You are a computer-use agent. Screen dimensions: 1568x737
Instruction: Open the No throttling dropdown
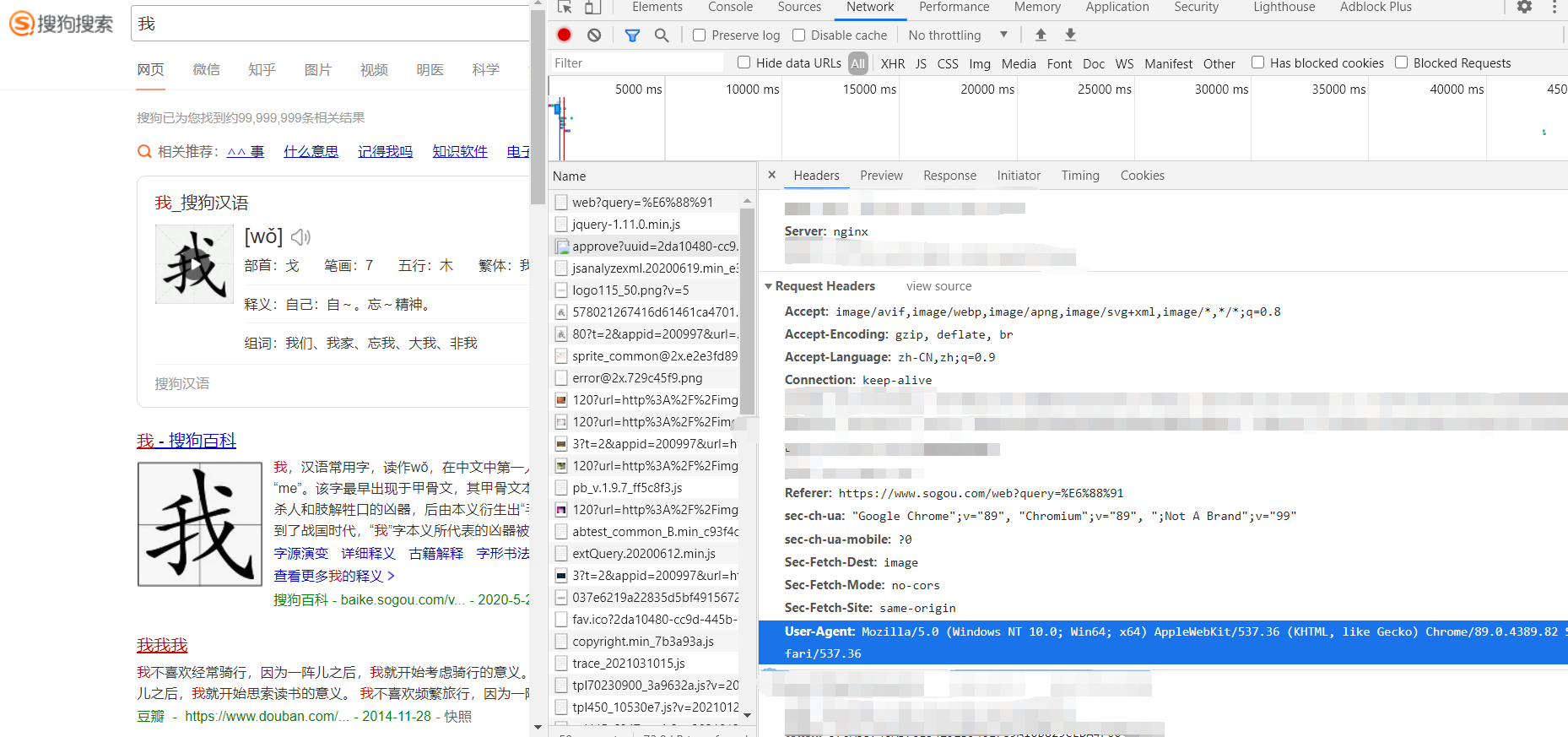pos(958,35)
